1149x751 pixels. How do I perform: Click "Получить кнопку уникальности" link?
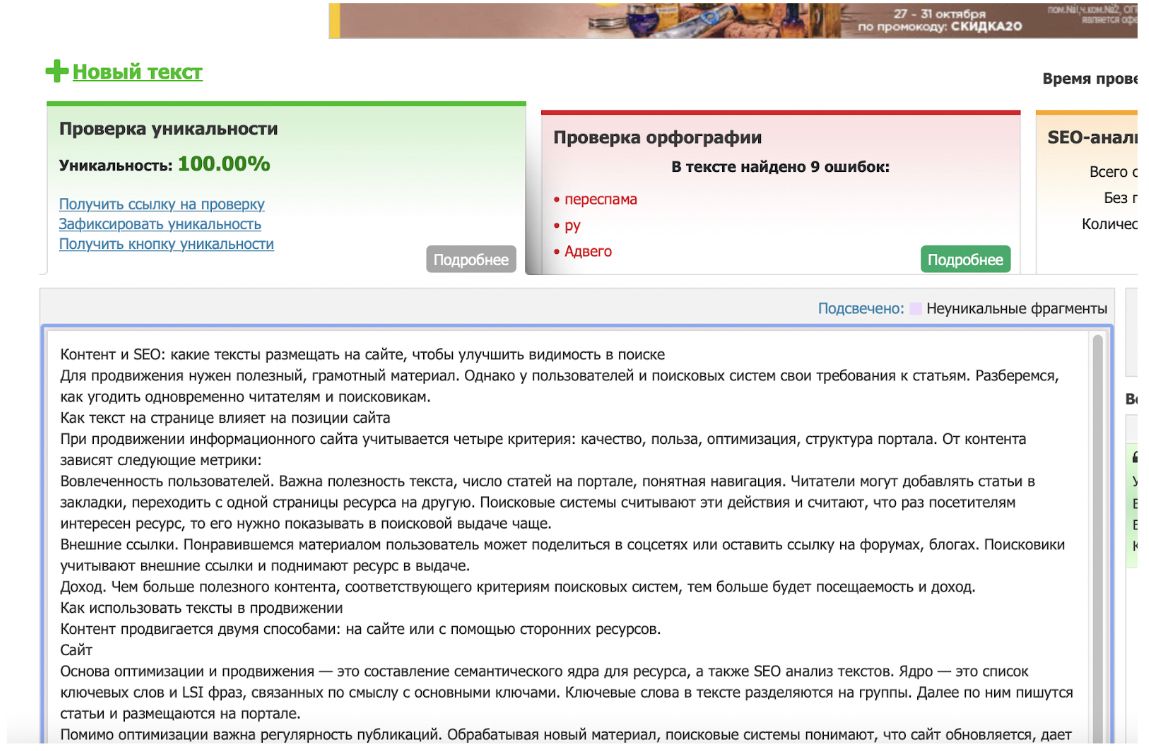pos(169,243)
